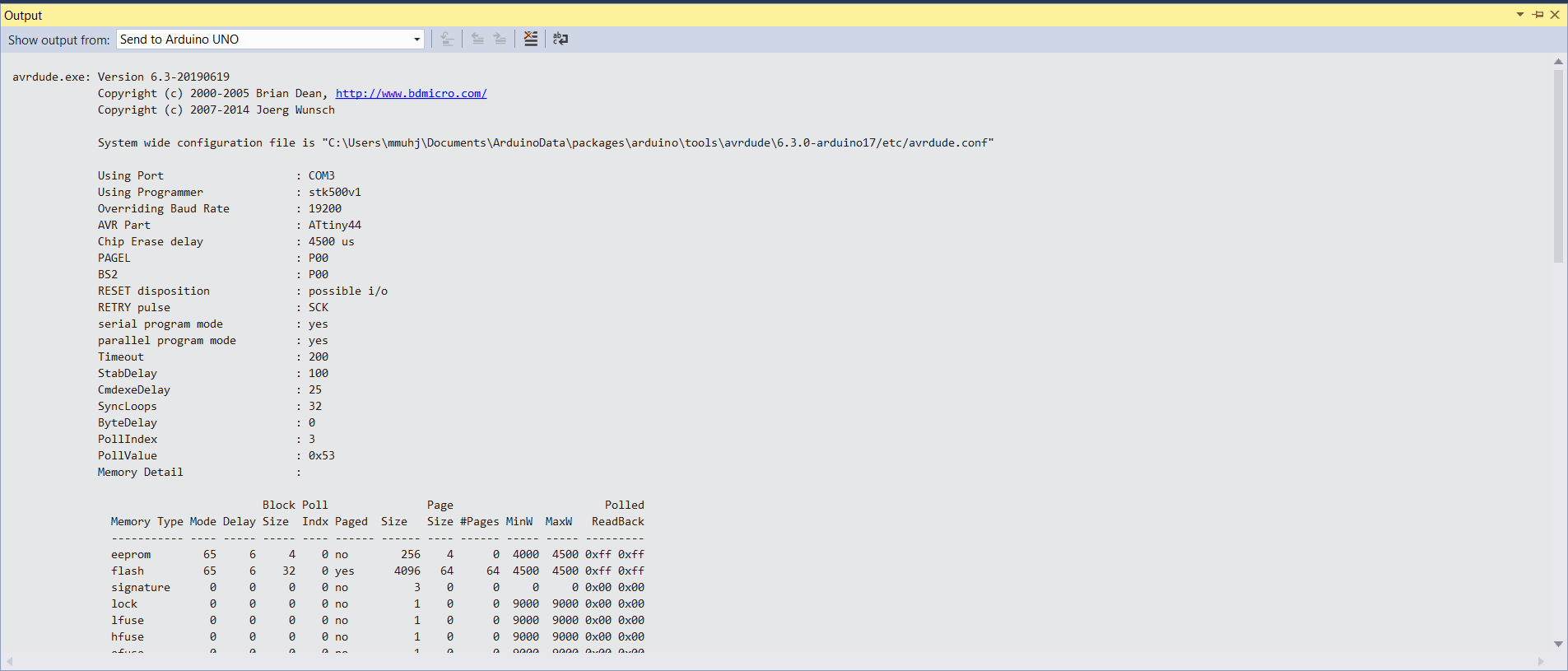The width and height of the screenshot is (1568, 671).
Task: Click 'yes' in the parallel program mode row
Action: (x=319, y=340)
